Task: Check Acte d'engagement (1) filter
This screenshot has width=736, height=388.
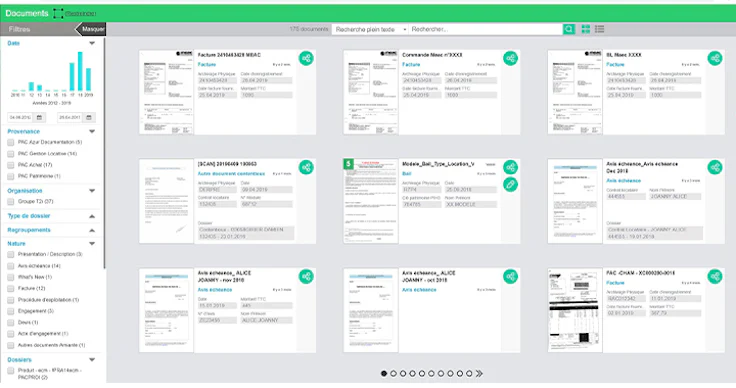Action: click(11, 334)
